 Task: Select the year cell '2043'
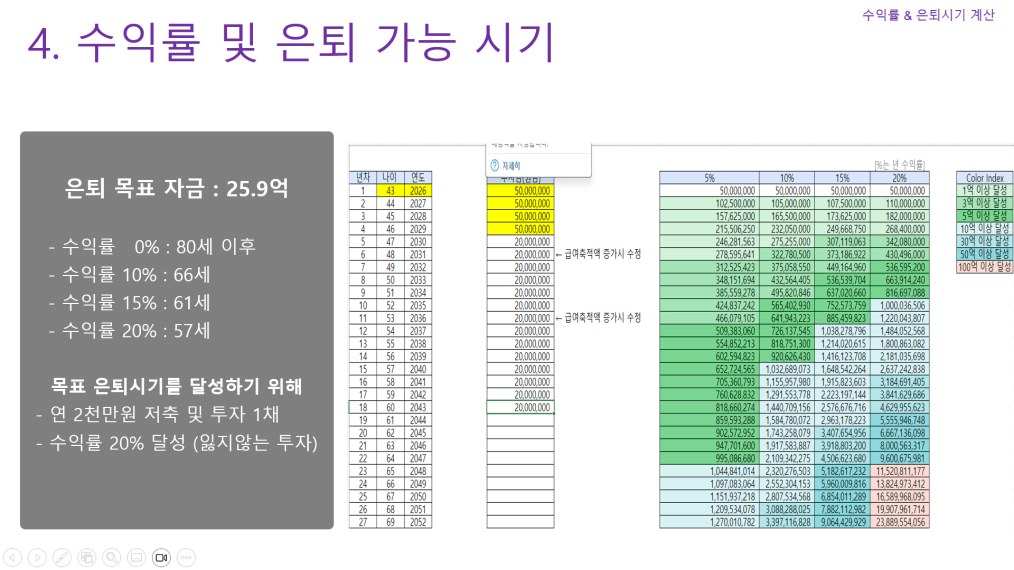tap(418, 408)
